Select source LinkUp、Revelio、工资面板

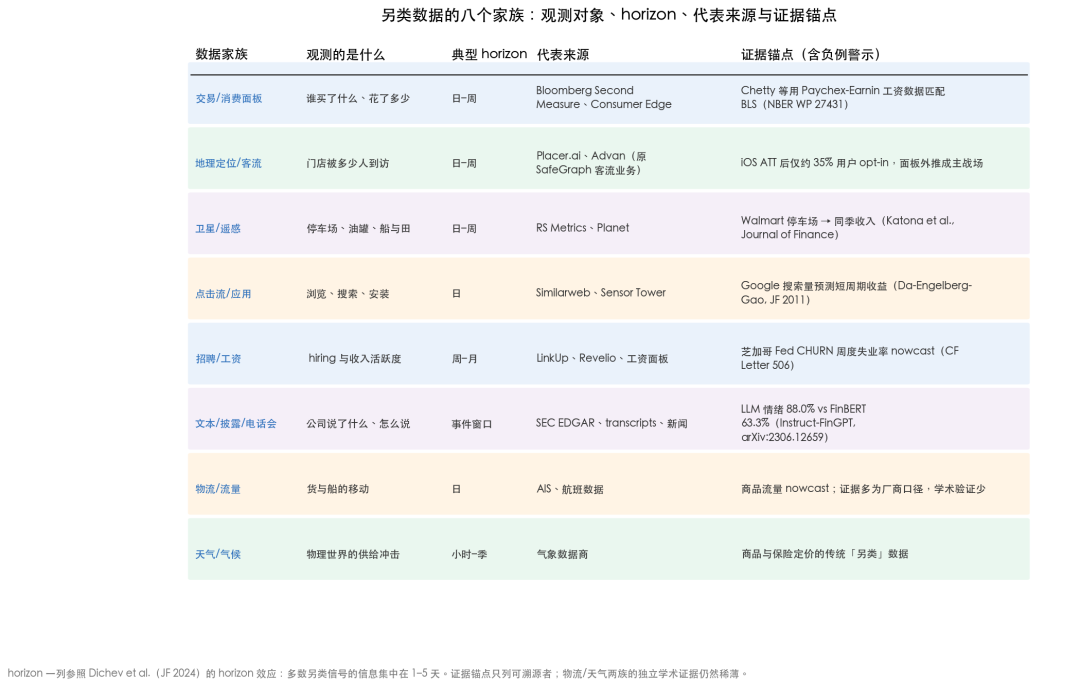tap(602, 358)
